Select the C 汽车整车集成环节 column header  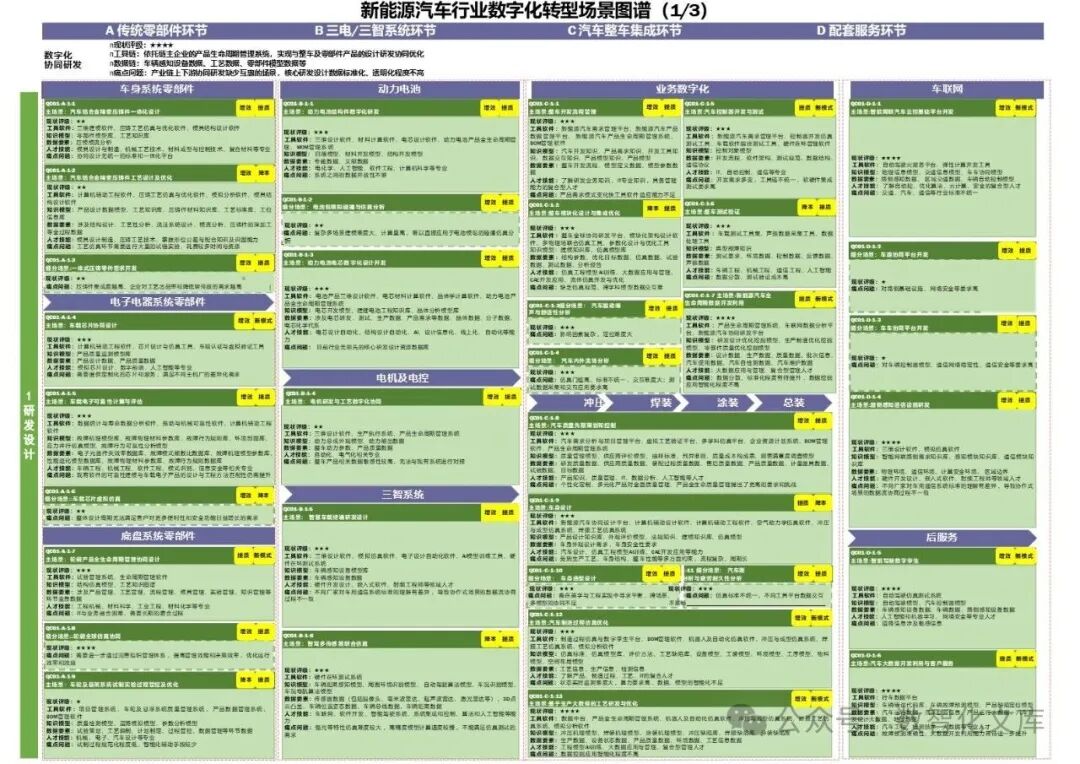624,31
